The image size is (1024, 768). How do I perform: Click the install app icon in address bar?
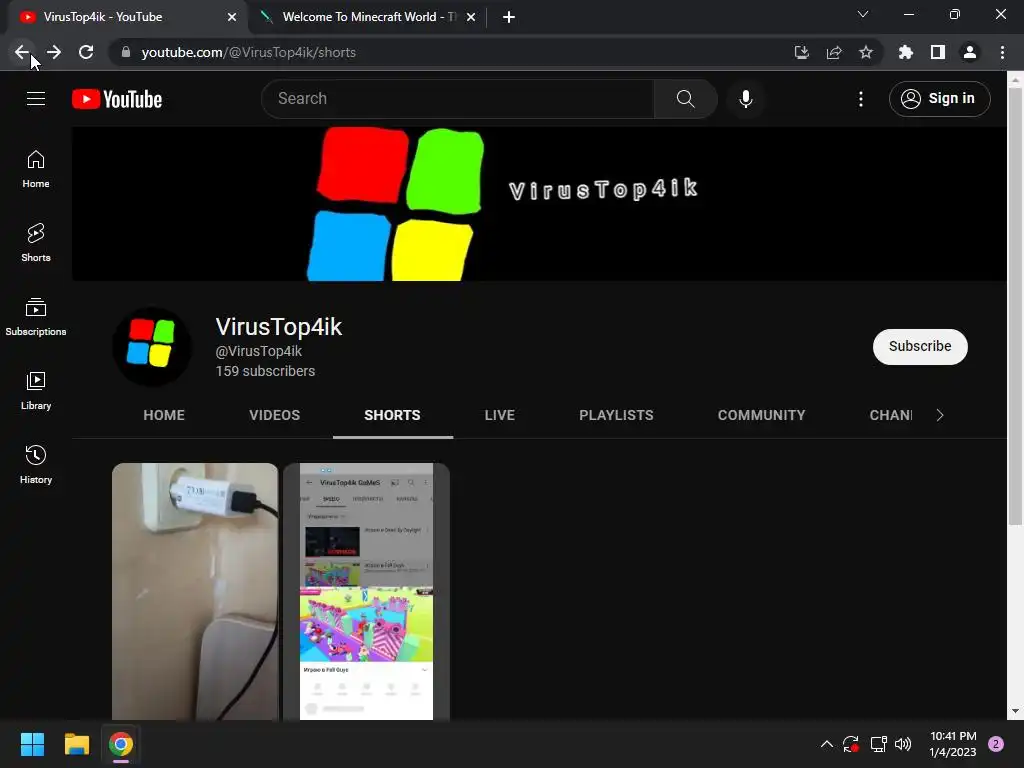click(801, 52)
